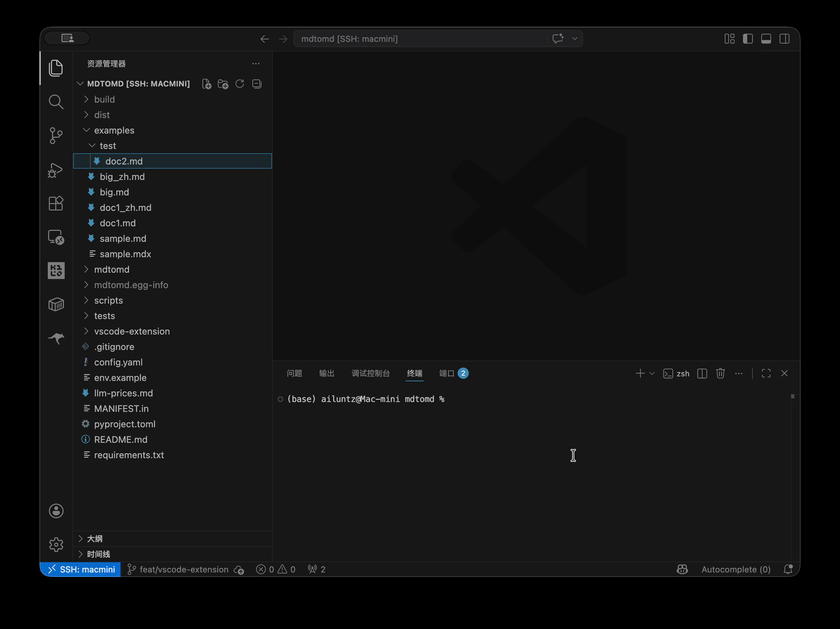Open the chat icon in title bar
The height and width of the screenshot is (629, 840).
(558, 39)
